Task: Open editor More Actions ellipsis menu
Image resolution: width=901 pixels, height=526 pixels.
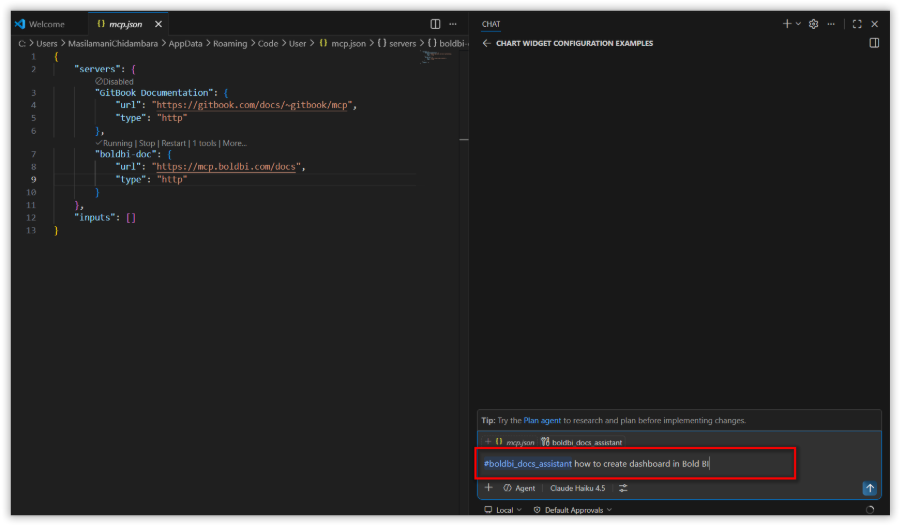Action: pos(453,24)
